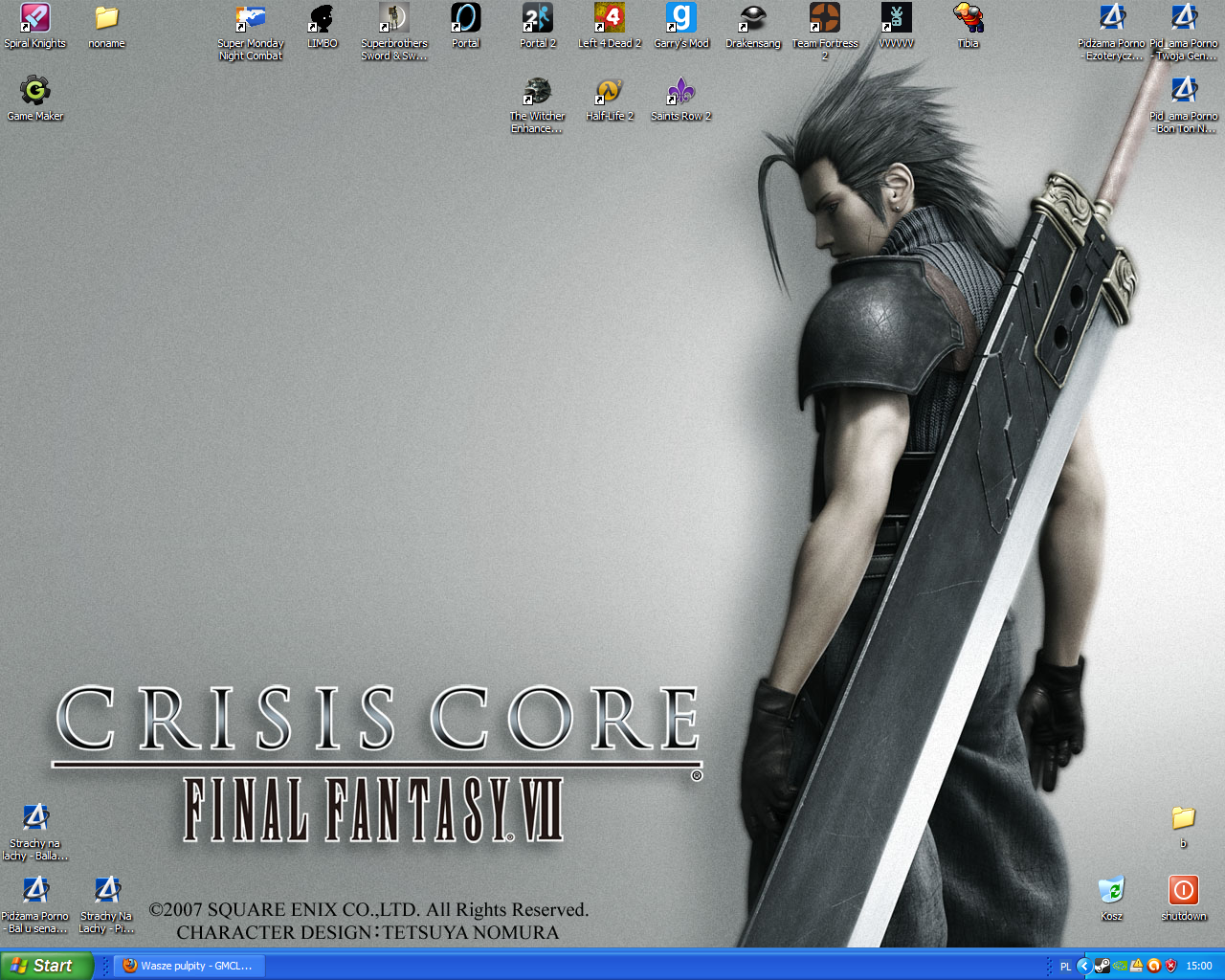Open the Game Maker shortcut
Screen dimensions: 1225x980
coord(34,92)
